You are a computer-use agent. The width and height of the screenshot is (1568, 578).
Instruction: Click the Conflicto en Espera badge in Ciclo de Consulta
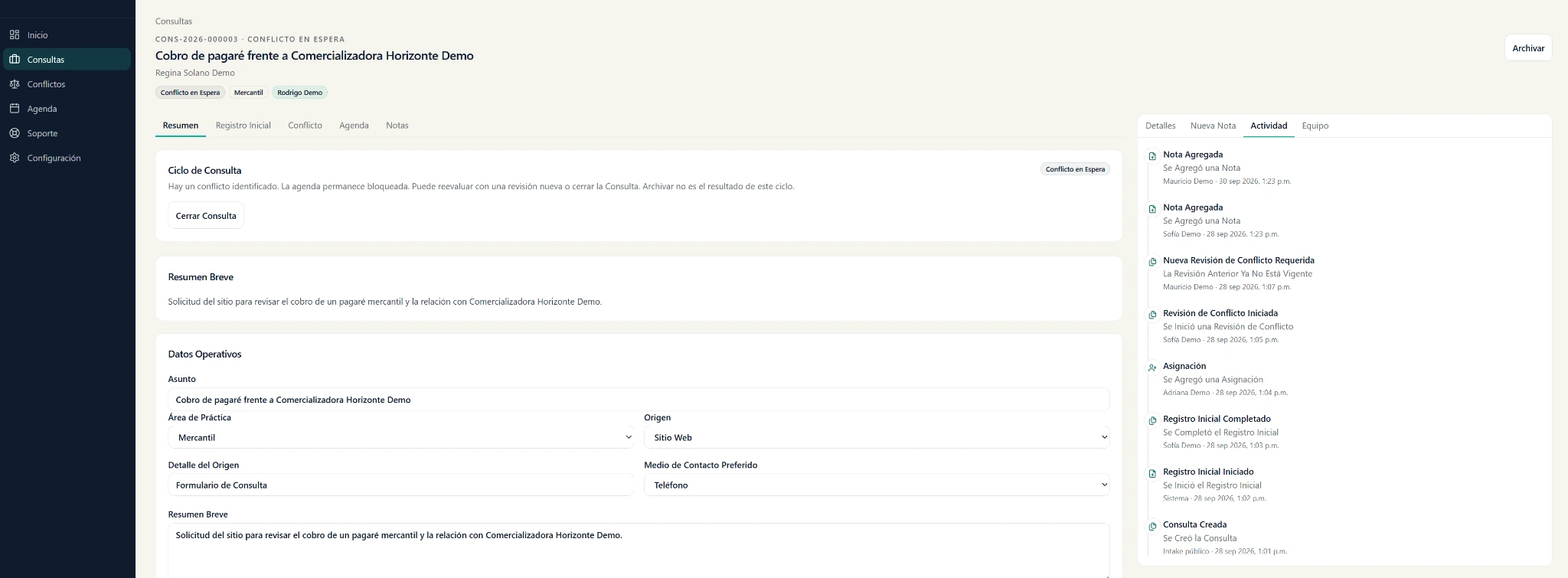click(1075, 169)
